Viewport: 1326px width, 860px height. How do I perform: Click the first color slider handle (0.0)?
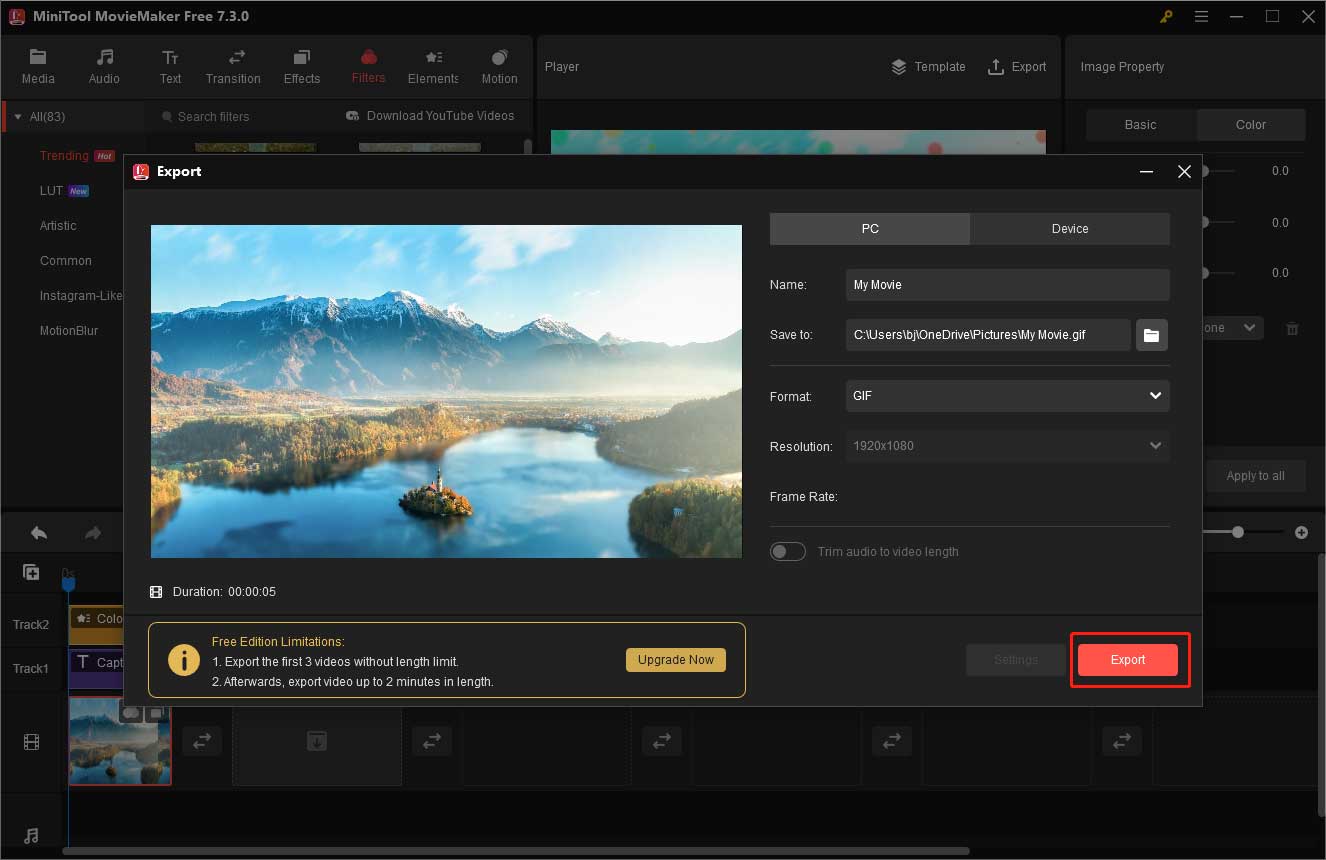(x=1204, y=171)
